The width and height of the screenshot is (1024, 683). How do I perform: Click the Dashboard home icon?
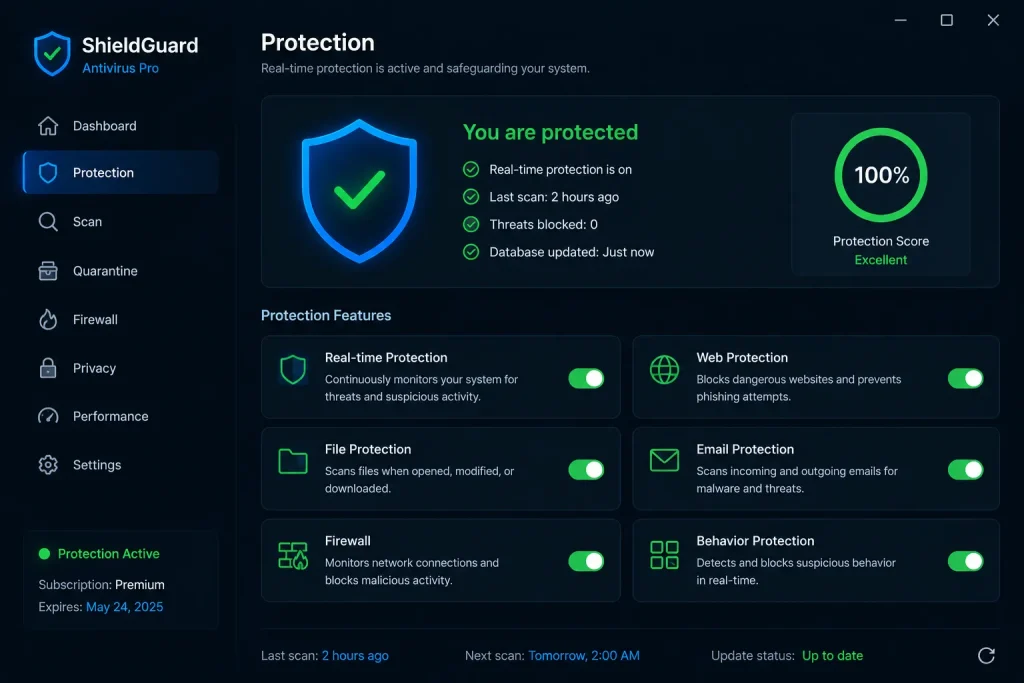[x=48, y=125]
